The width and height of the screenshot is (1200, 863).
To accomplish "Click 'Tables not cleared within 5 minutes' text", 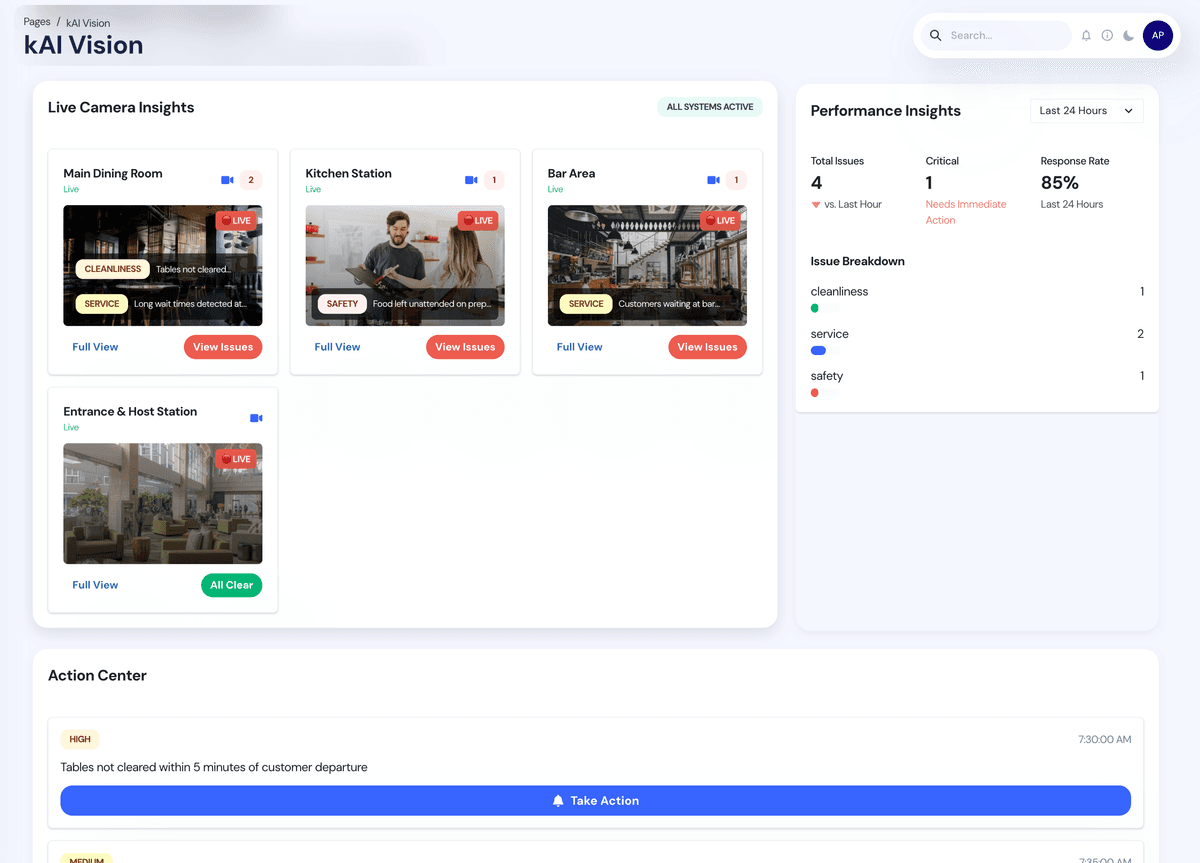I will (x=214, y=768).
